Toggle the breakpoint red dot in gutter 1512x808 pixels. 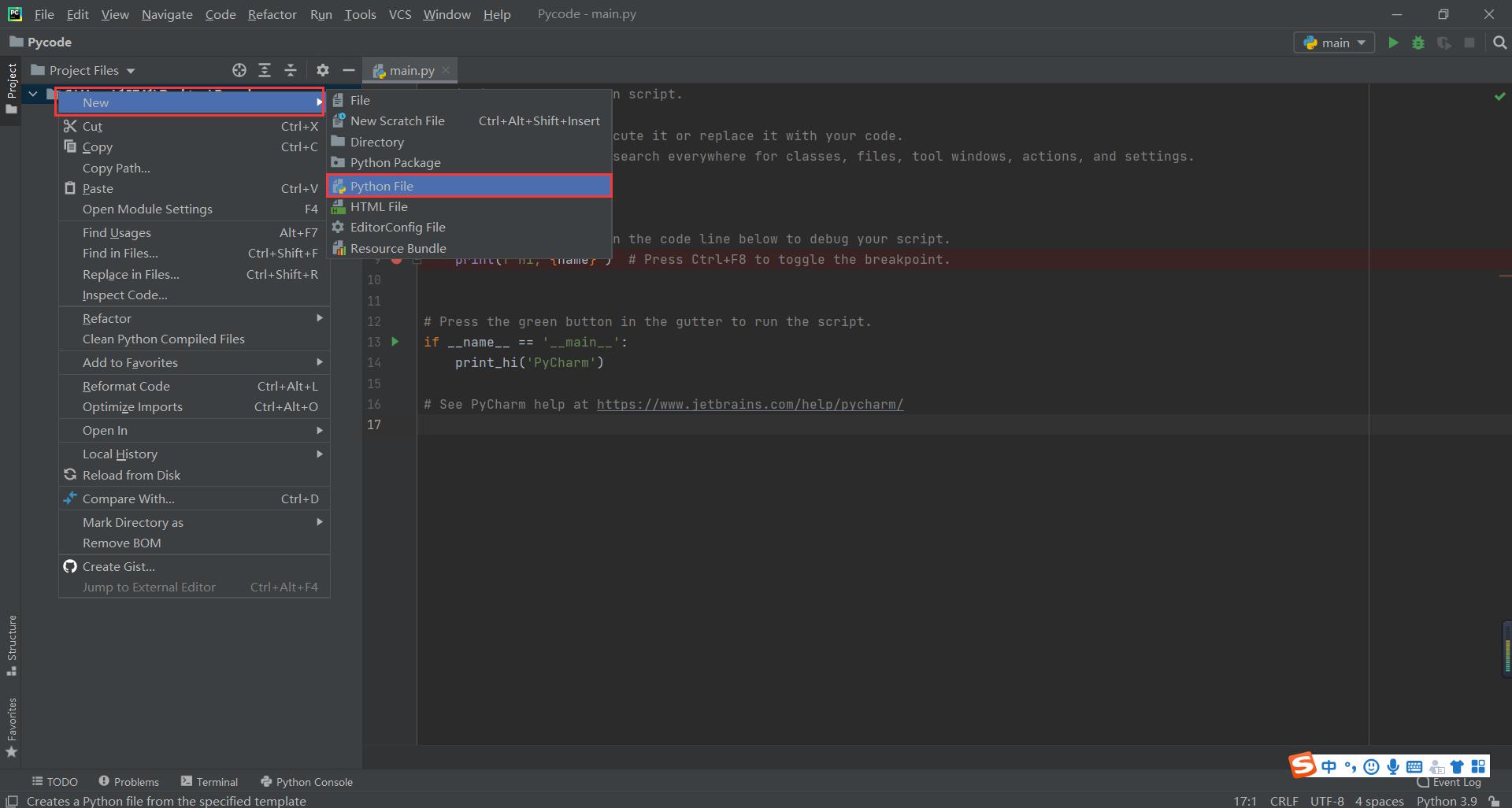pos(397,259)
